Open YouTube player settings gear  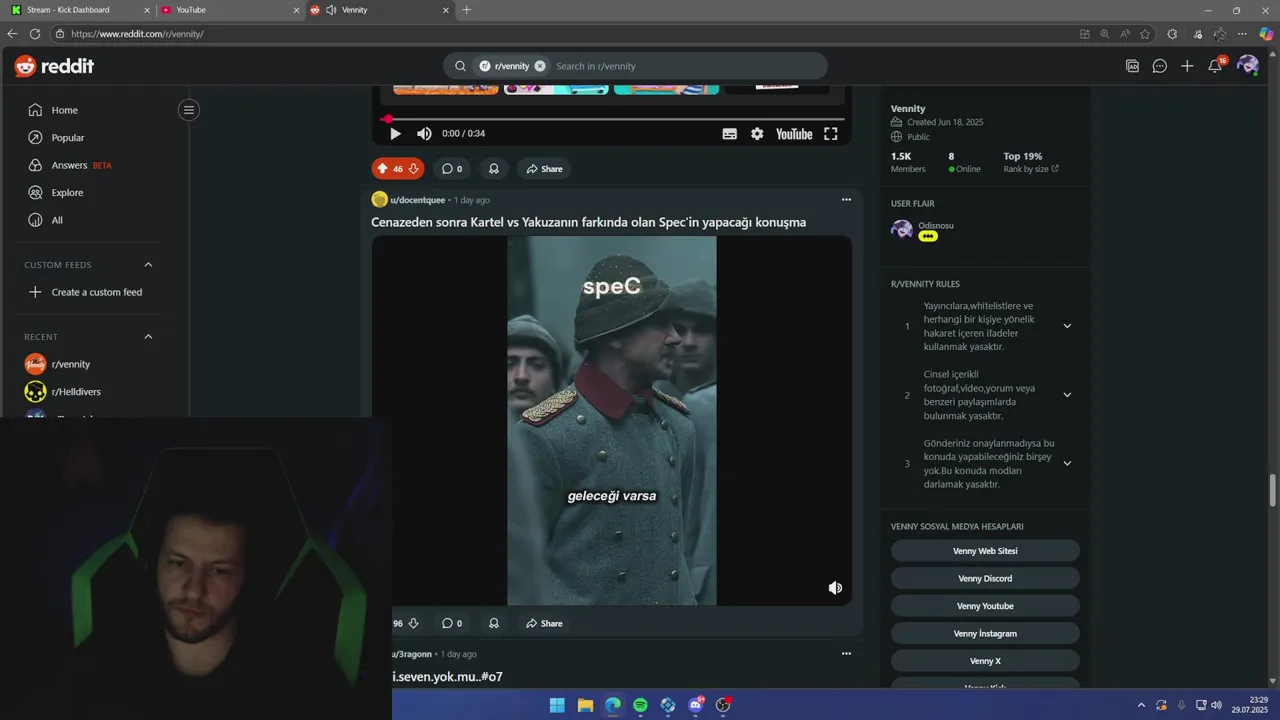coord(757,134)
